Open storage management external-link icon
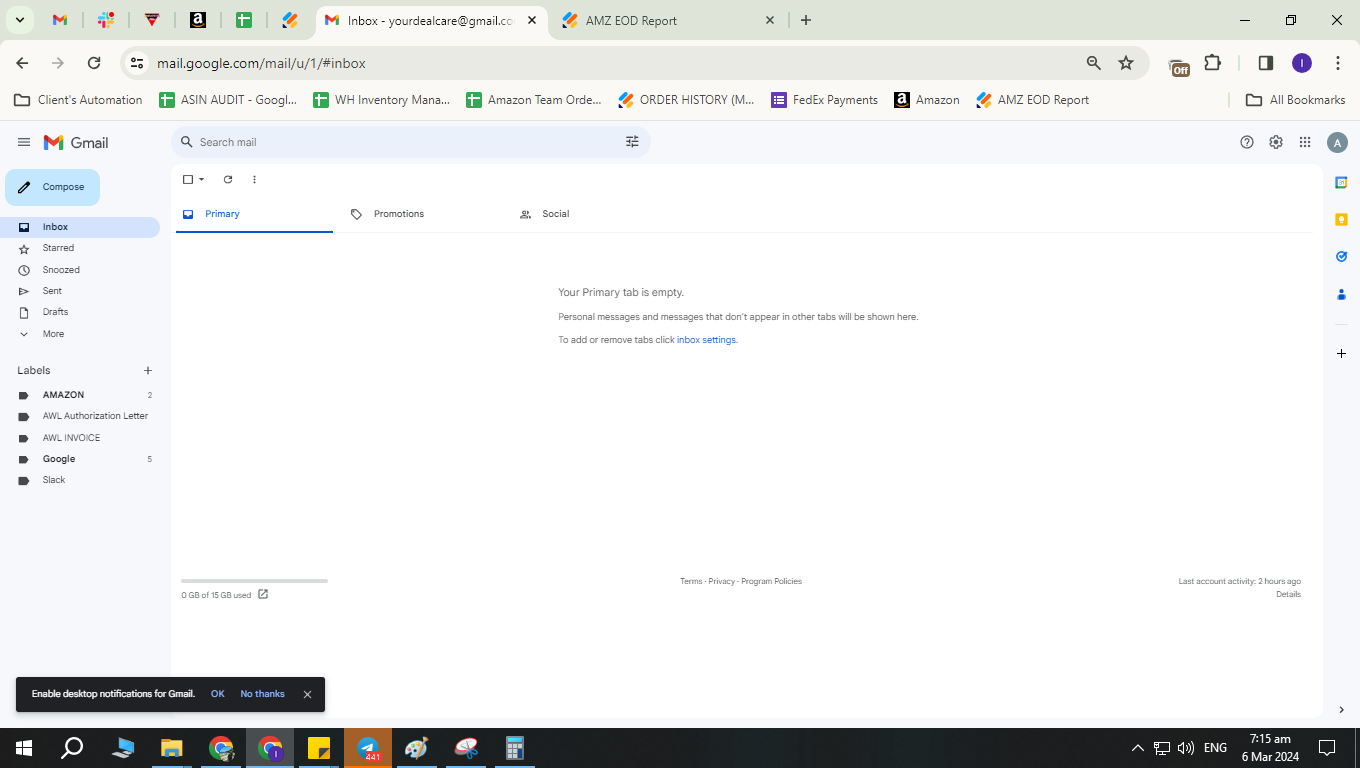 pos(263,594)
